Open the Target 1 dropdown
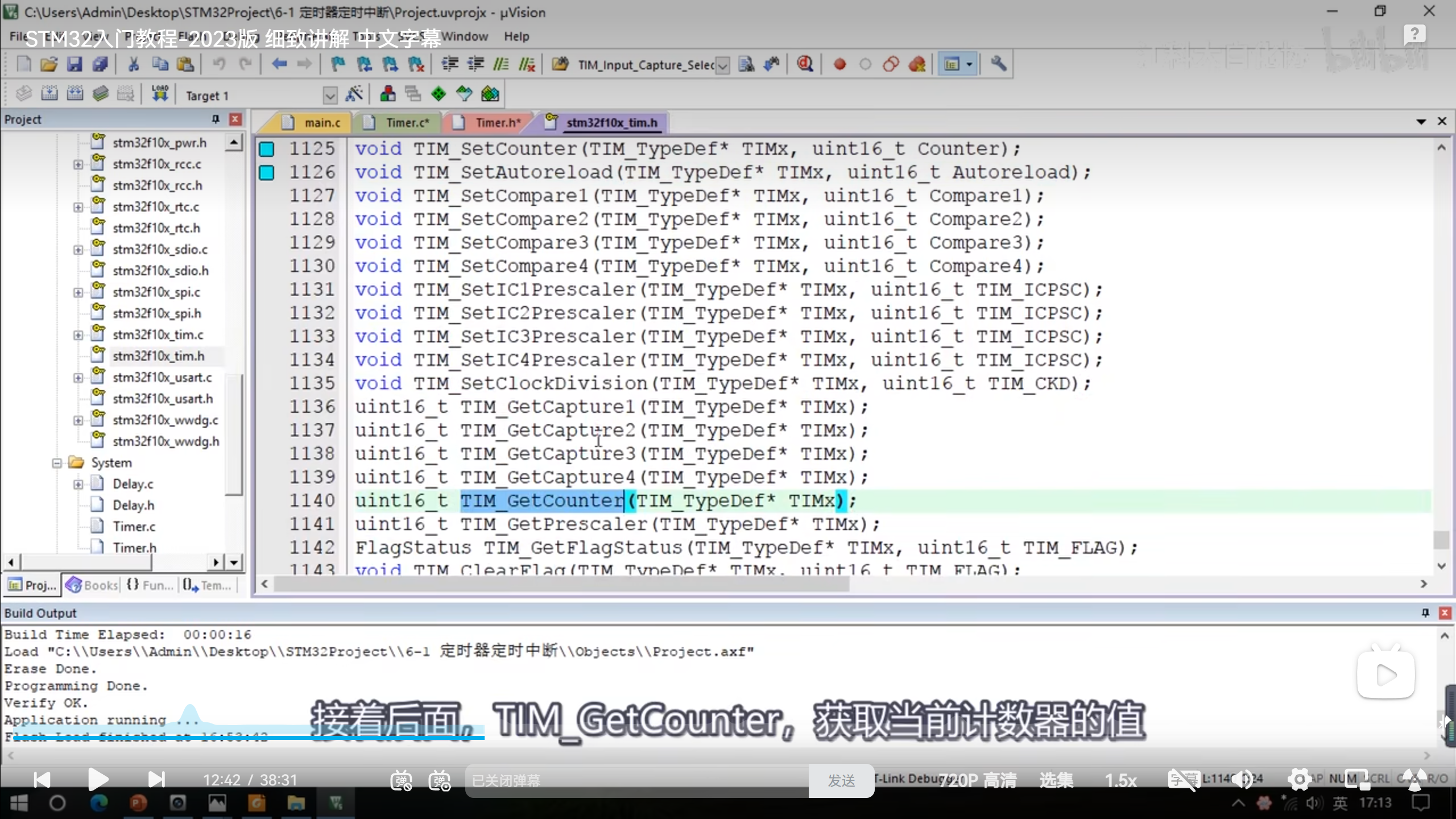 330,96
